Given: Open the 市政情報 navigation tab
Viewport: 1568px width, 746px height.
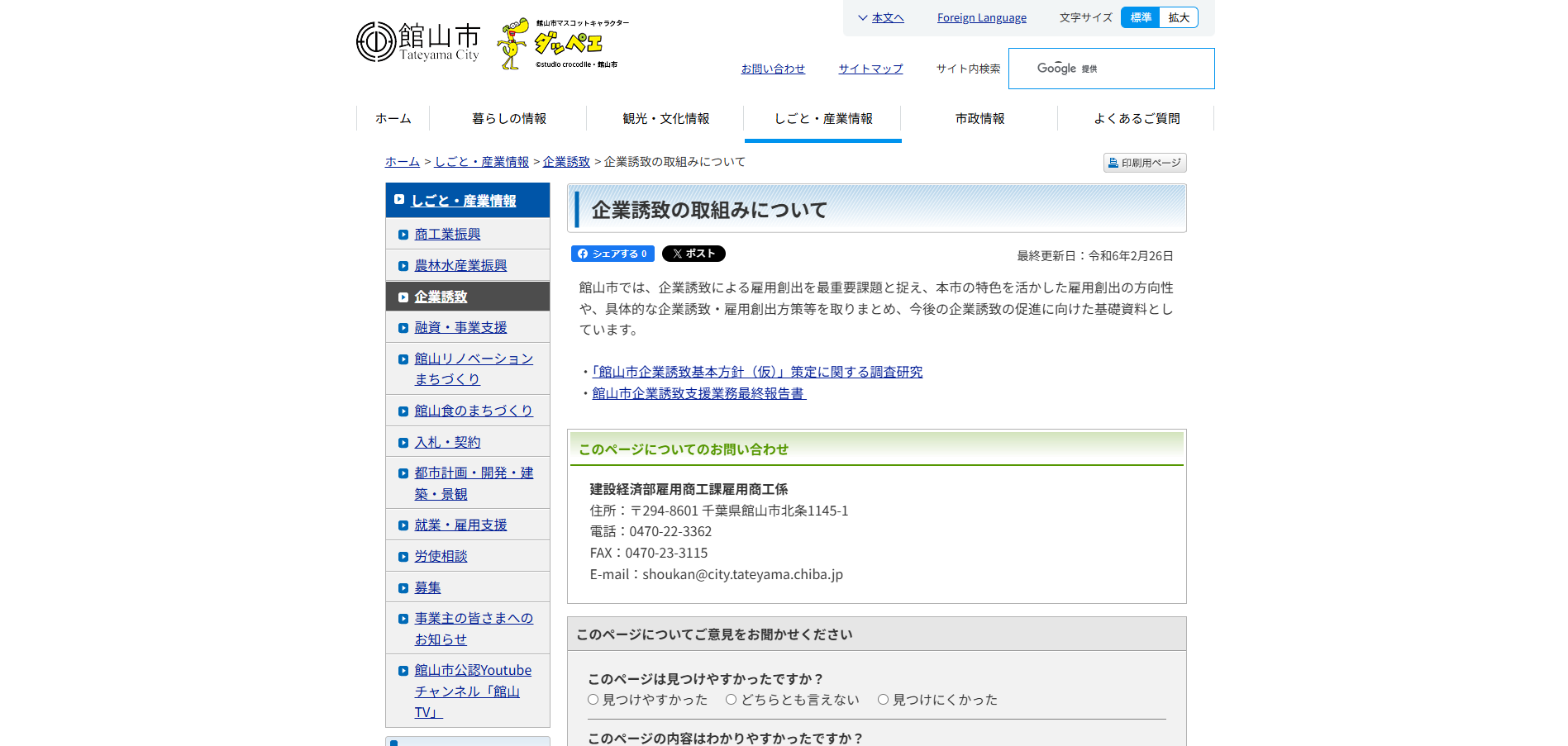Looking at the screenshot, I should (x=979, y=118).
